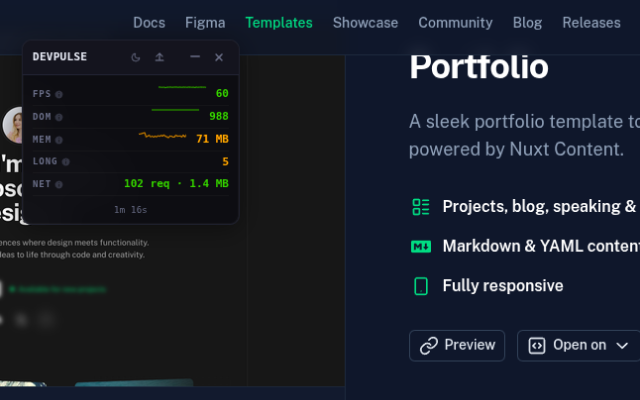
Task: Open the Figma navigation link
Action: 205,23
